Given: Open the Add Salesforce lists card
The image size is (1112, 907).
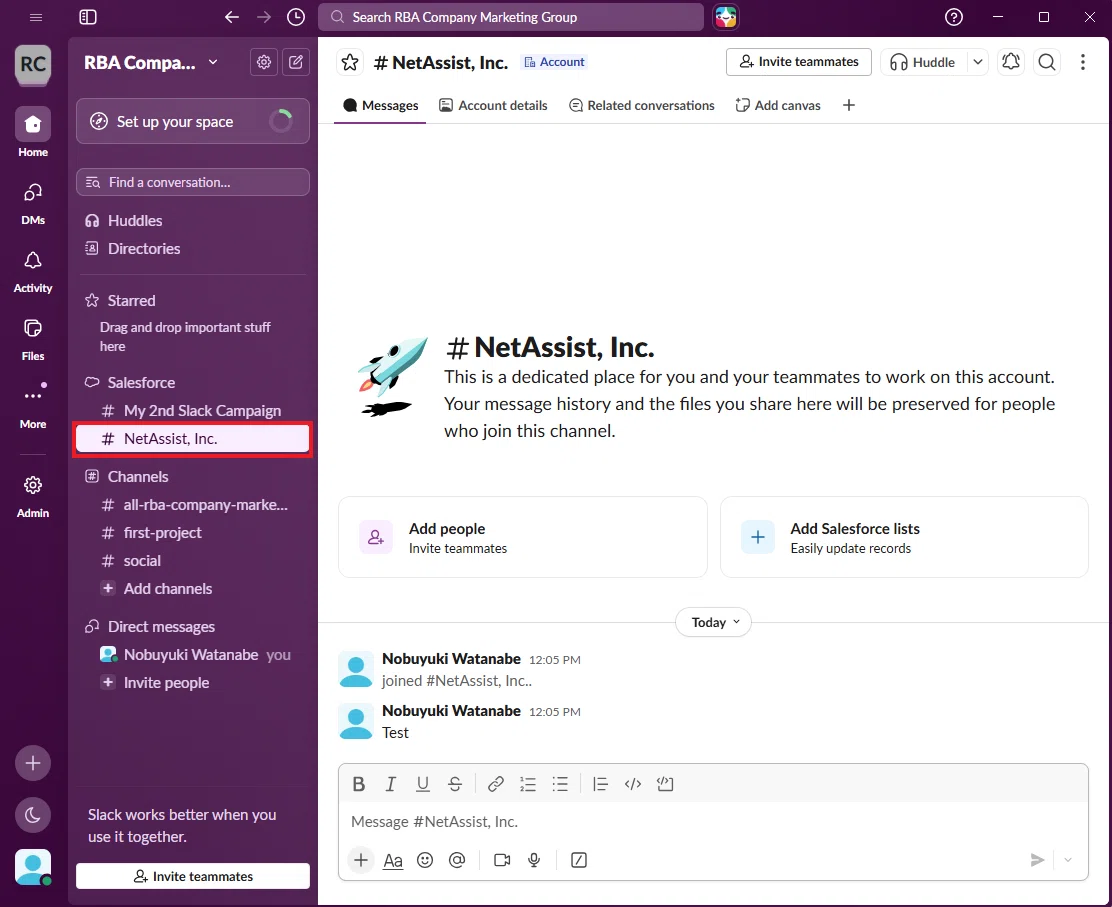Looking at the screenshot, I should [x=904, y=538].
